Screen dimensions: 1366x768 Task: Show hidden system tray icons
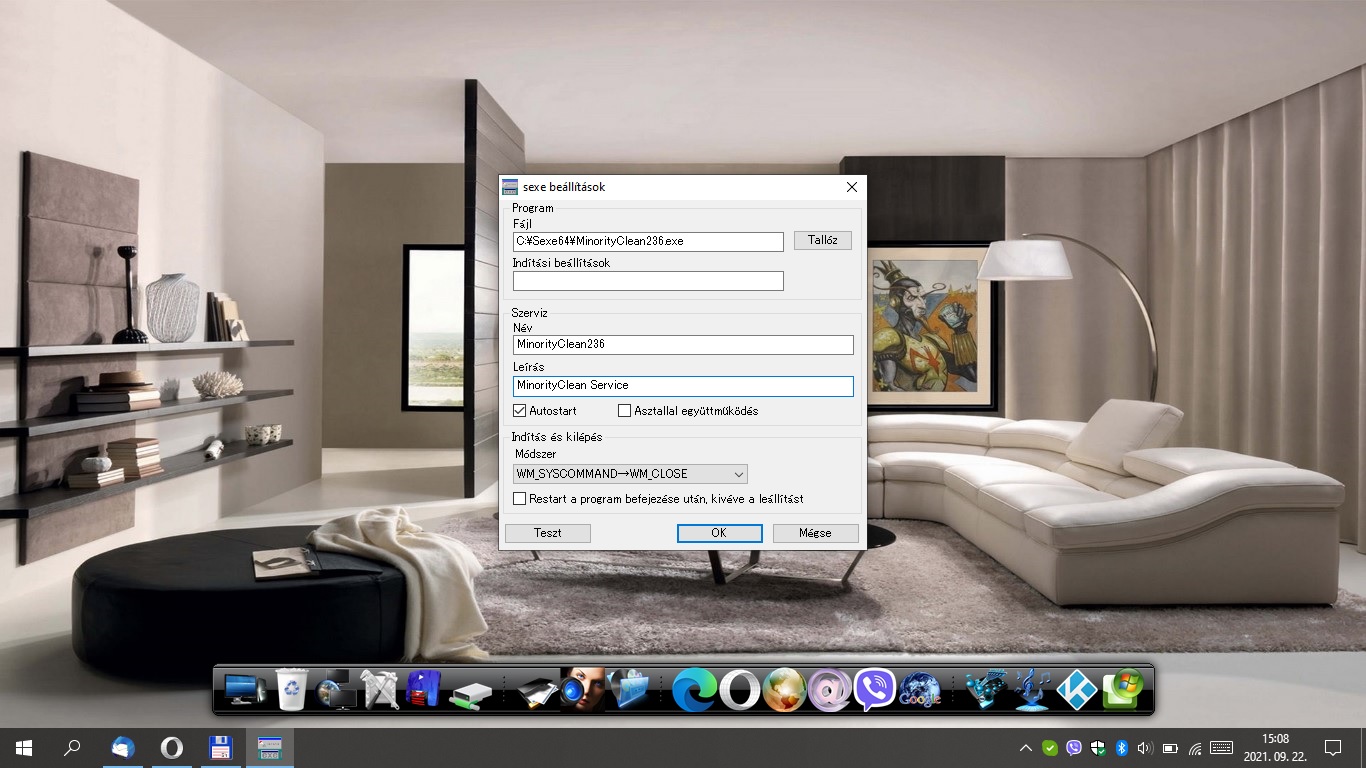pyautogui.click(x=1025, y=748)
